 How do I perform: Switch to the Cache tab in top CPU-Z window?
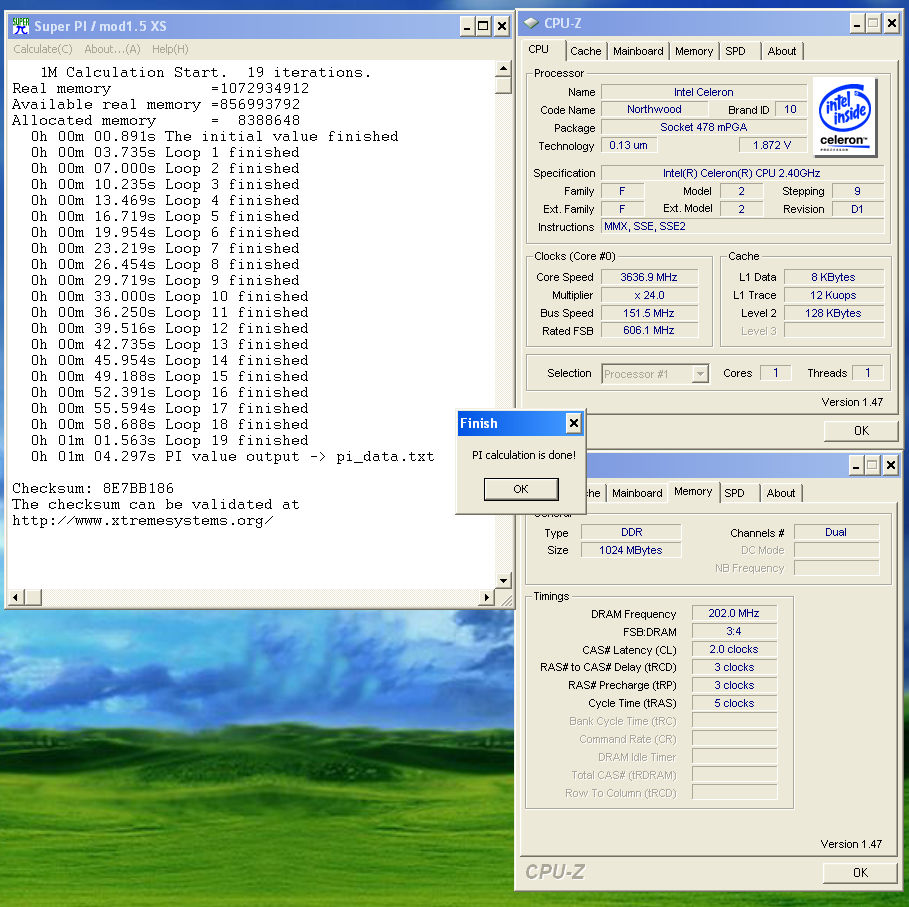586,51
